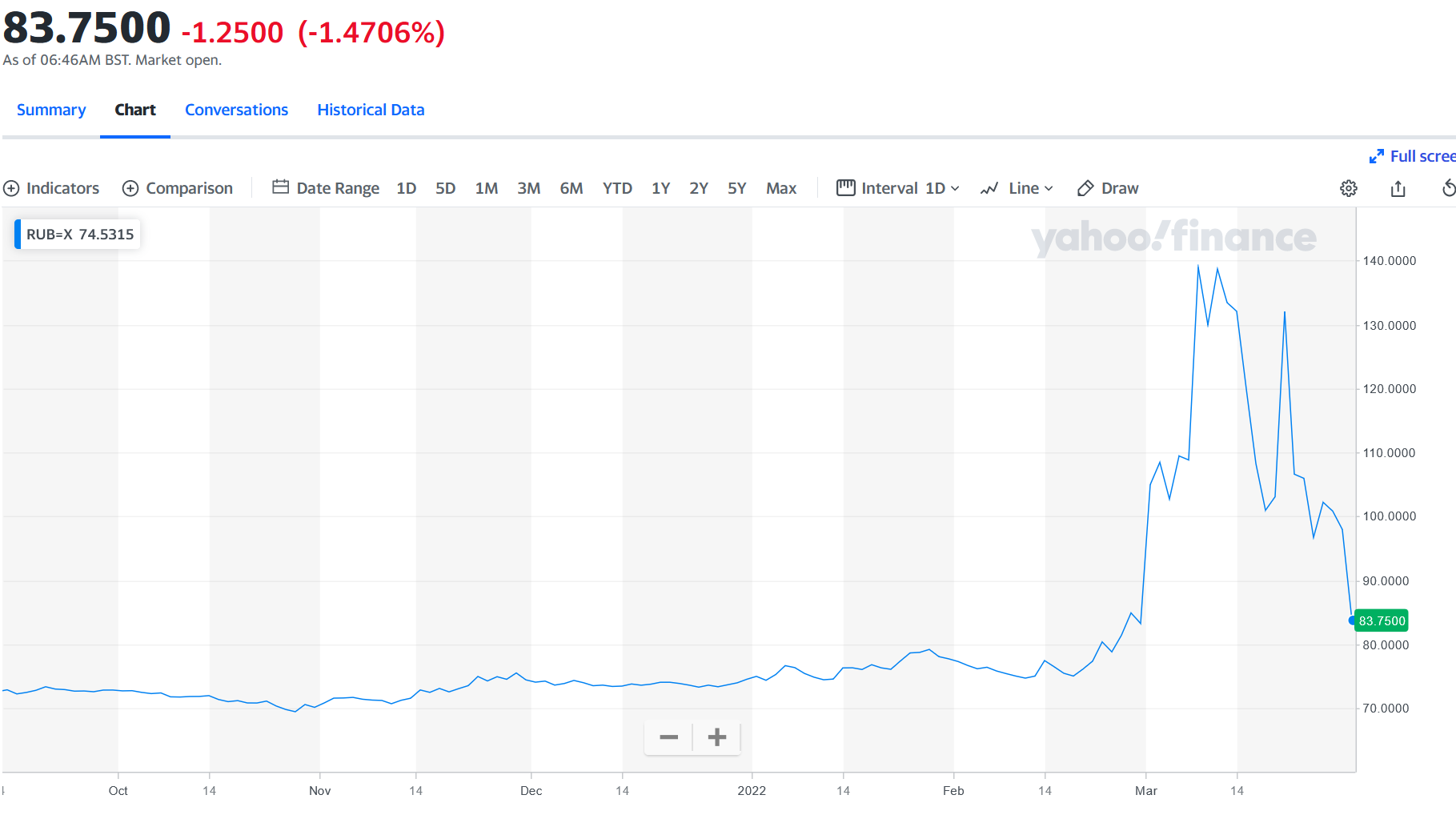The height and width of the screenshot is (819, 1456).
Task: Add a Comparison via plus icon
Action: click(130, 188)
